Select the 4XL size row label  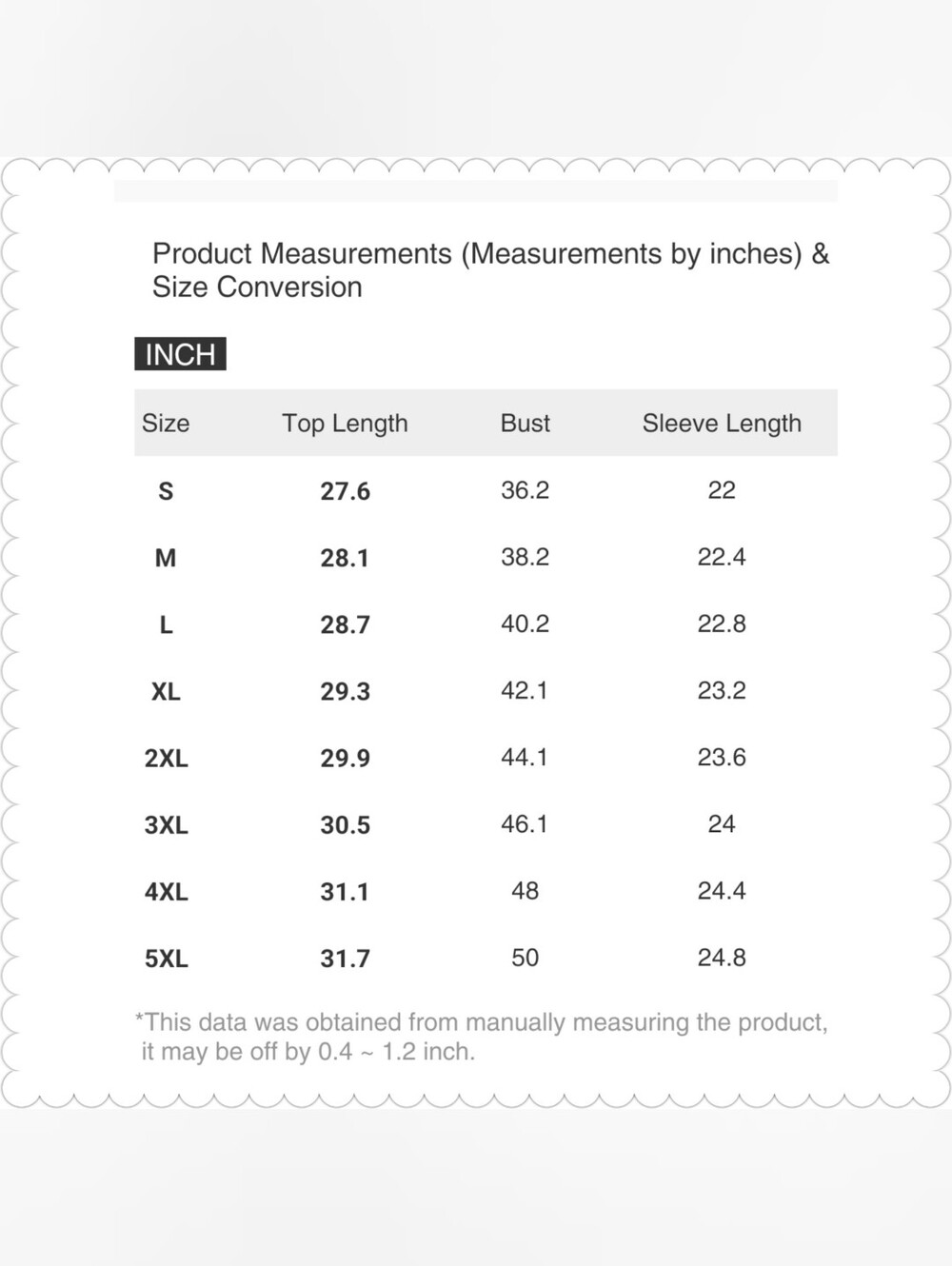click(166, 891)
